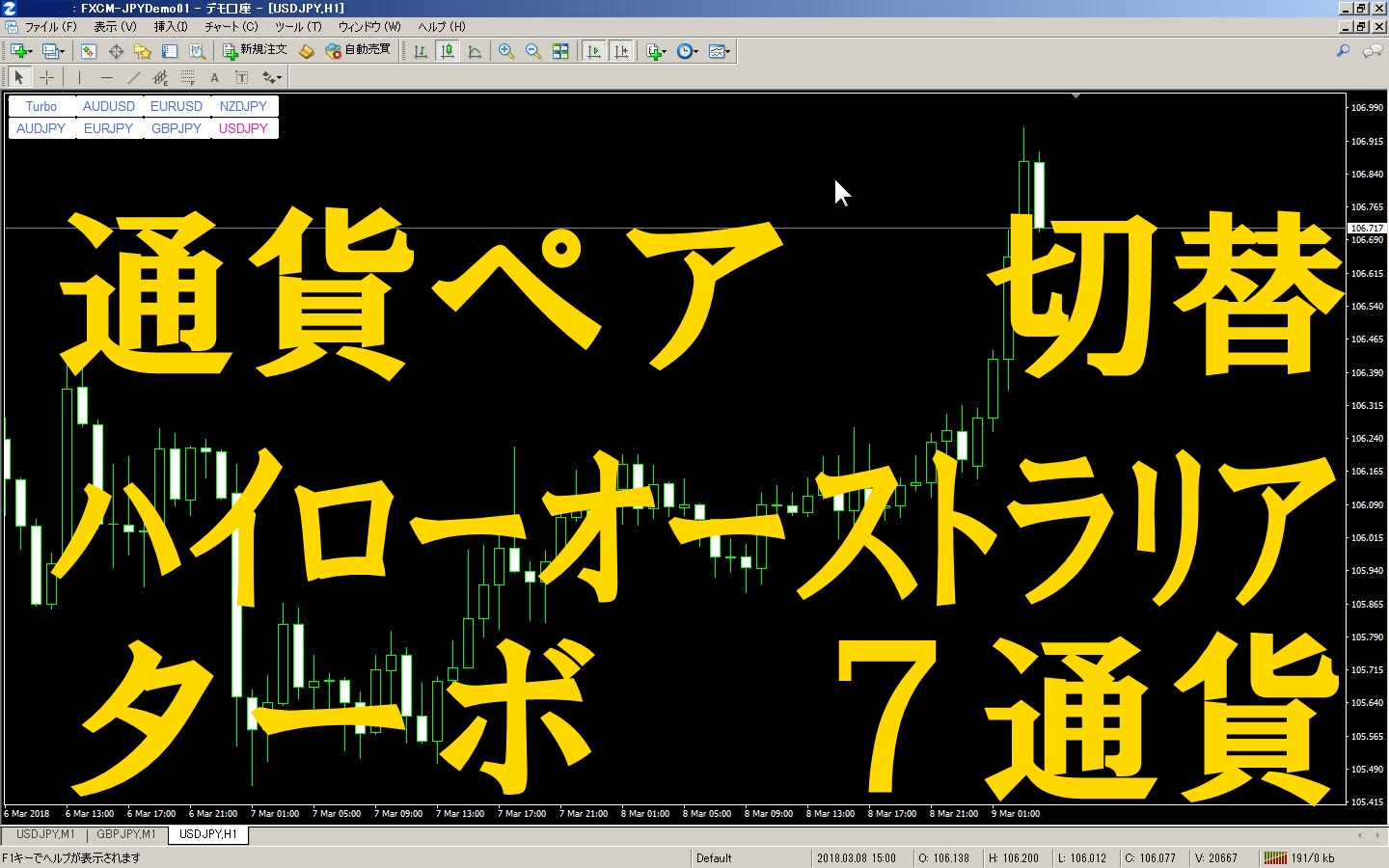Switch chart to NZDJPY pair

pyautogui.click(x=243, y=106)
